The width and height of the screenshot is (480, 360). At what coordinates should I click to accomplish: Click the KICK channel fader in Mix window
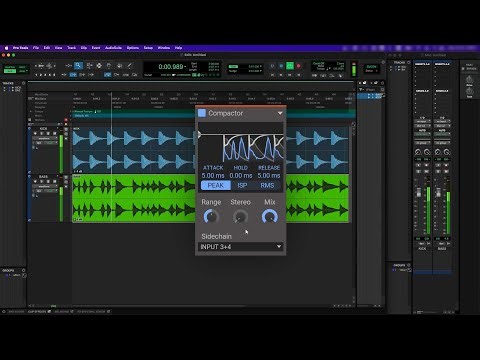[x=419, y=193]
